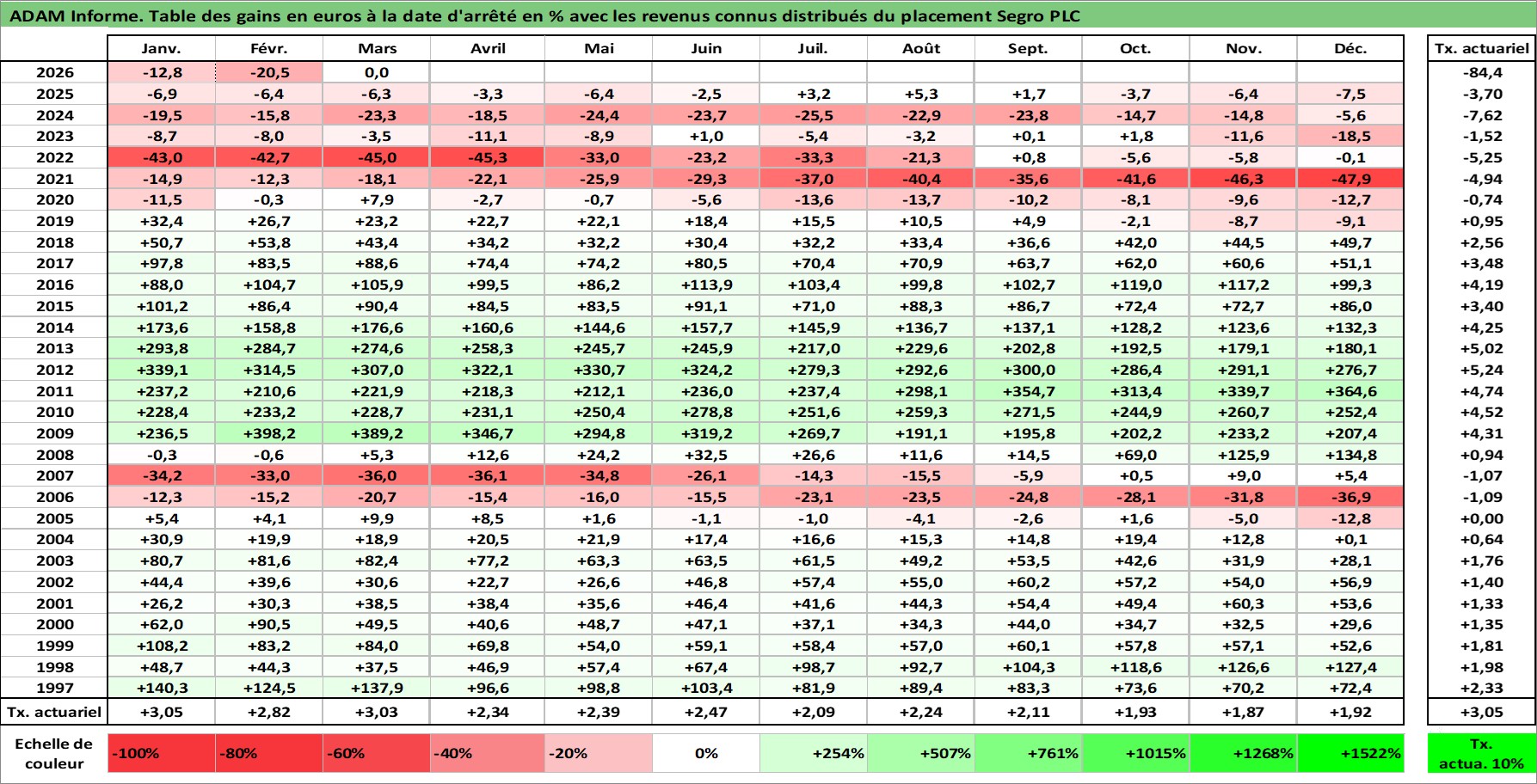The width and height of the screenshot is (1537, 784).
Task: Click the 2019 Sept. cell showing +4,9
Action: coord(1029,221)
